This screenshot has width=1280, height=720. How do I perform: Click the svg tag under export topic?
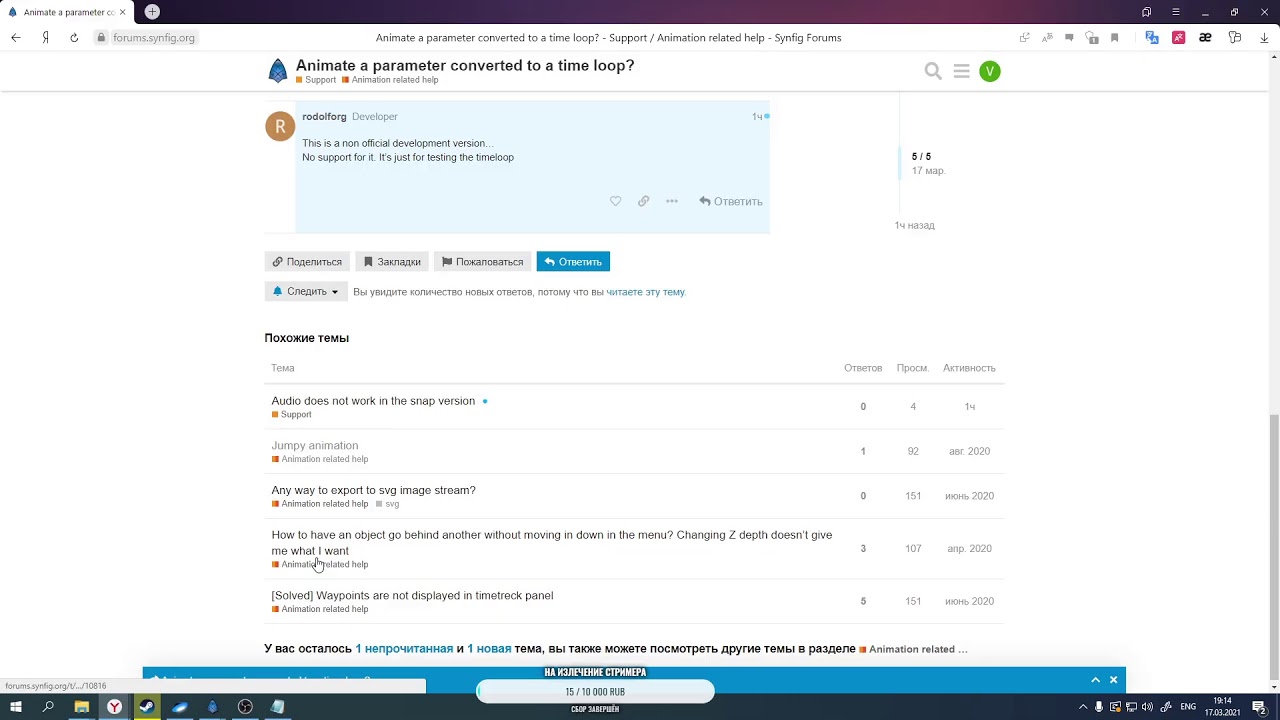click(x=387, y=504)
